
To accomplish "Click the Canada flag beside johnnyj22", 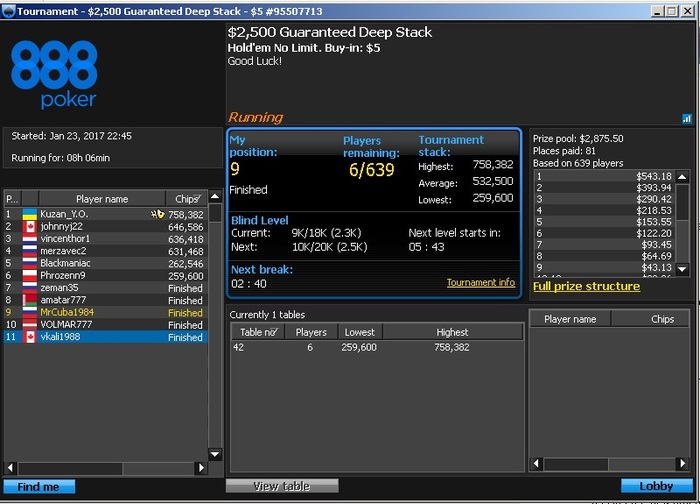I will click(30, 227).
